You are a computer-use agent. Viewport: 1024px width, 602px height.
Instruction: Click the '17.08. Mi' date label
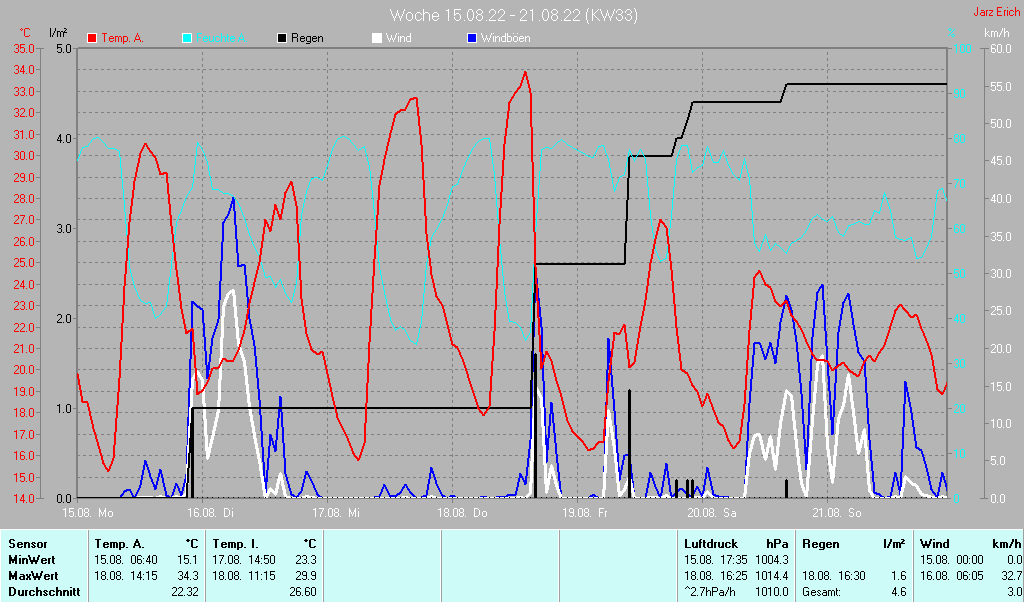(336, 513)
